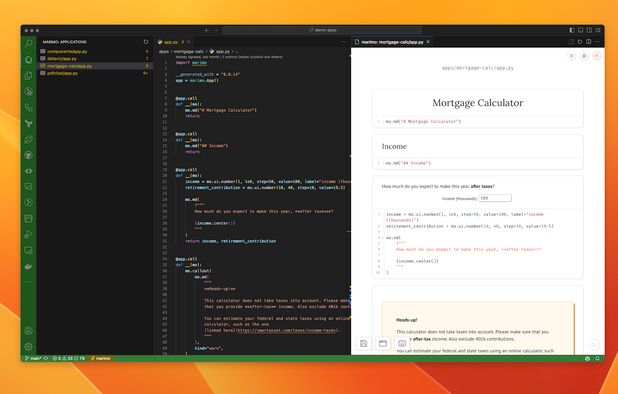Click the 'Heads-up!' callout title in preview
Screen dimensions: 618x394
click(x=407, y=320)
